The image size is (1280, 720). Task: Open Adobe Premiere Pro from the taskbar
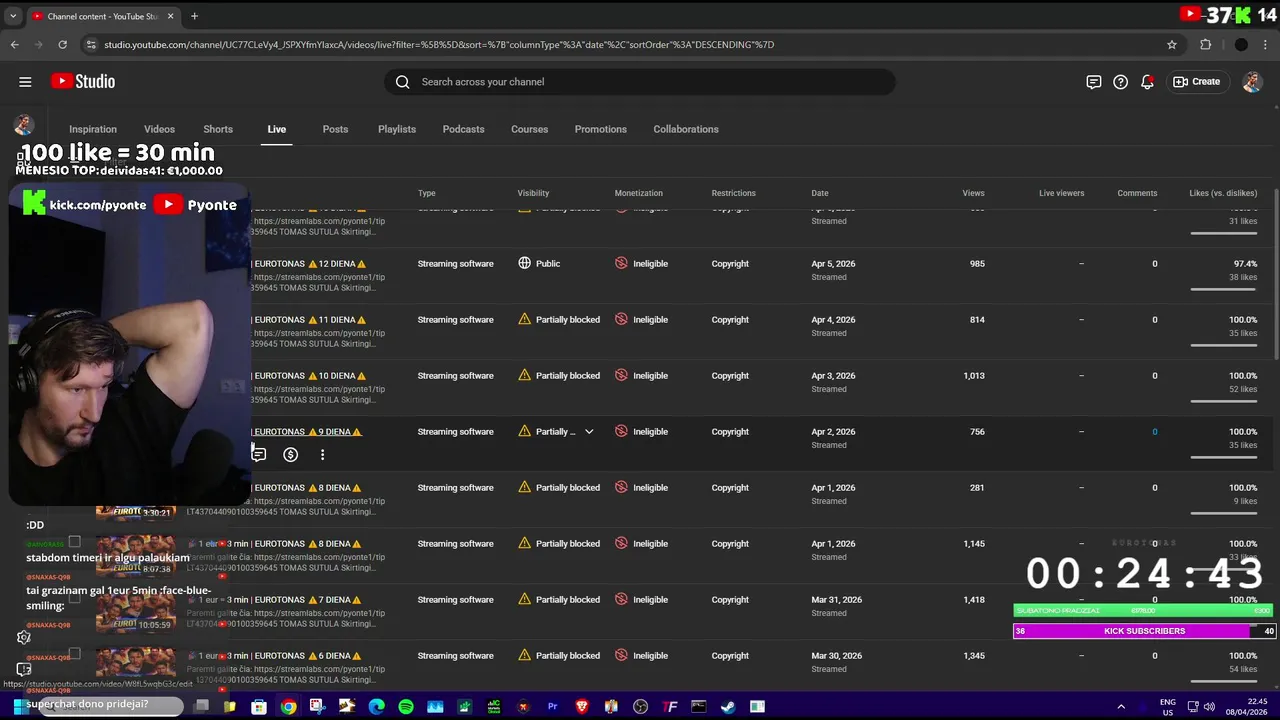point(552,707)
